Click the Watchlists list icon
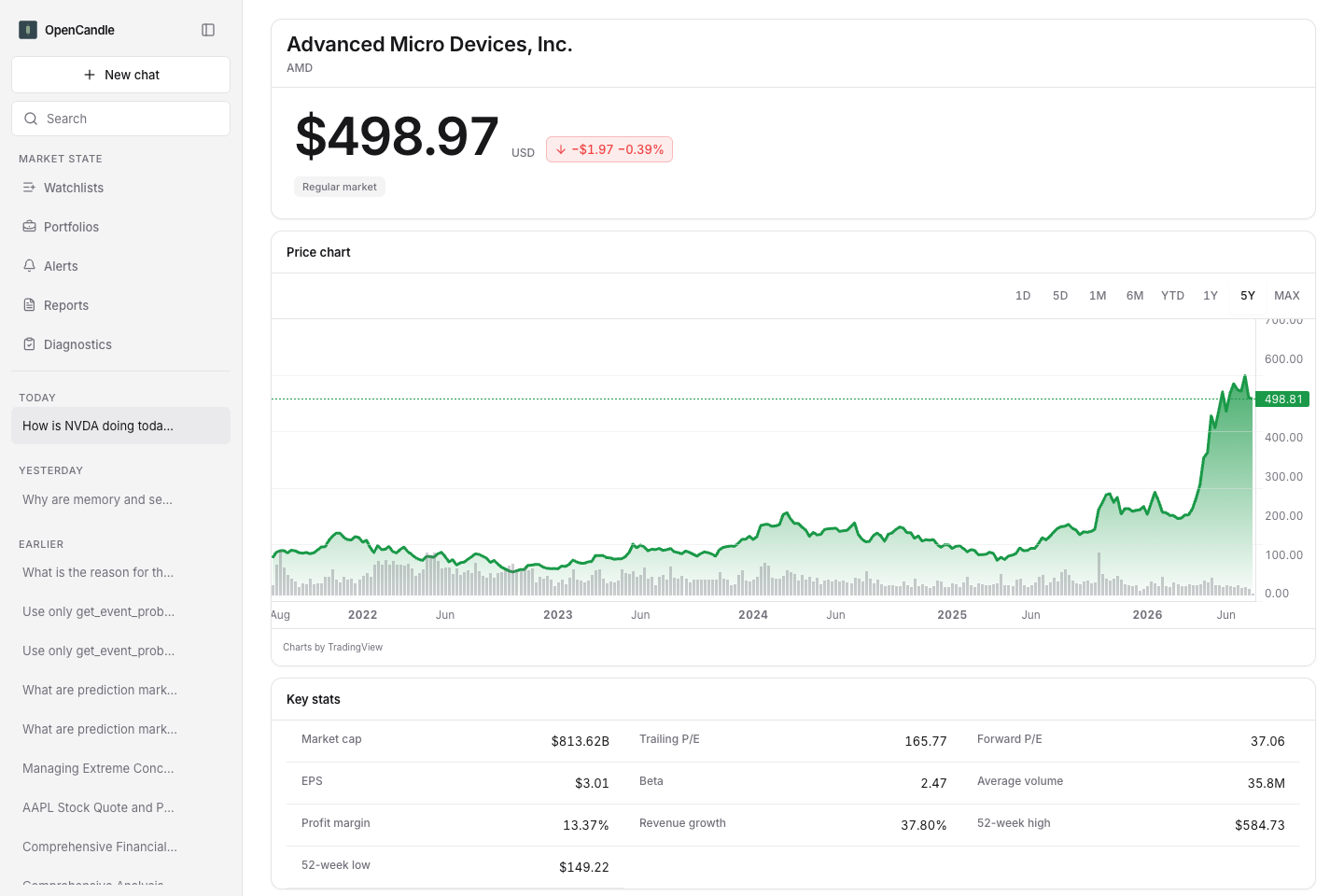 click(29, 188)
